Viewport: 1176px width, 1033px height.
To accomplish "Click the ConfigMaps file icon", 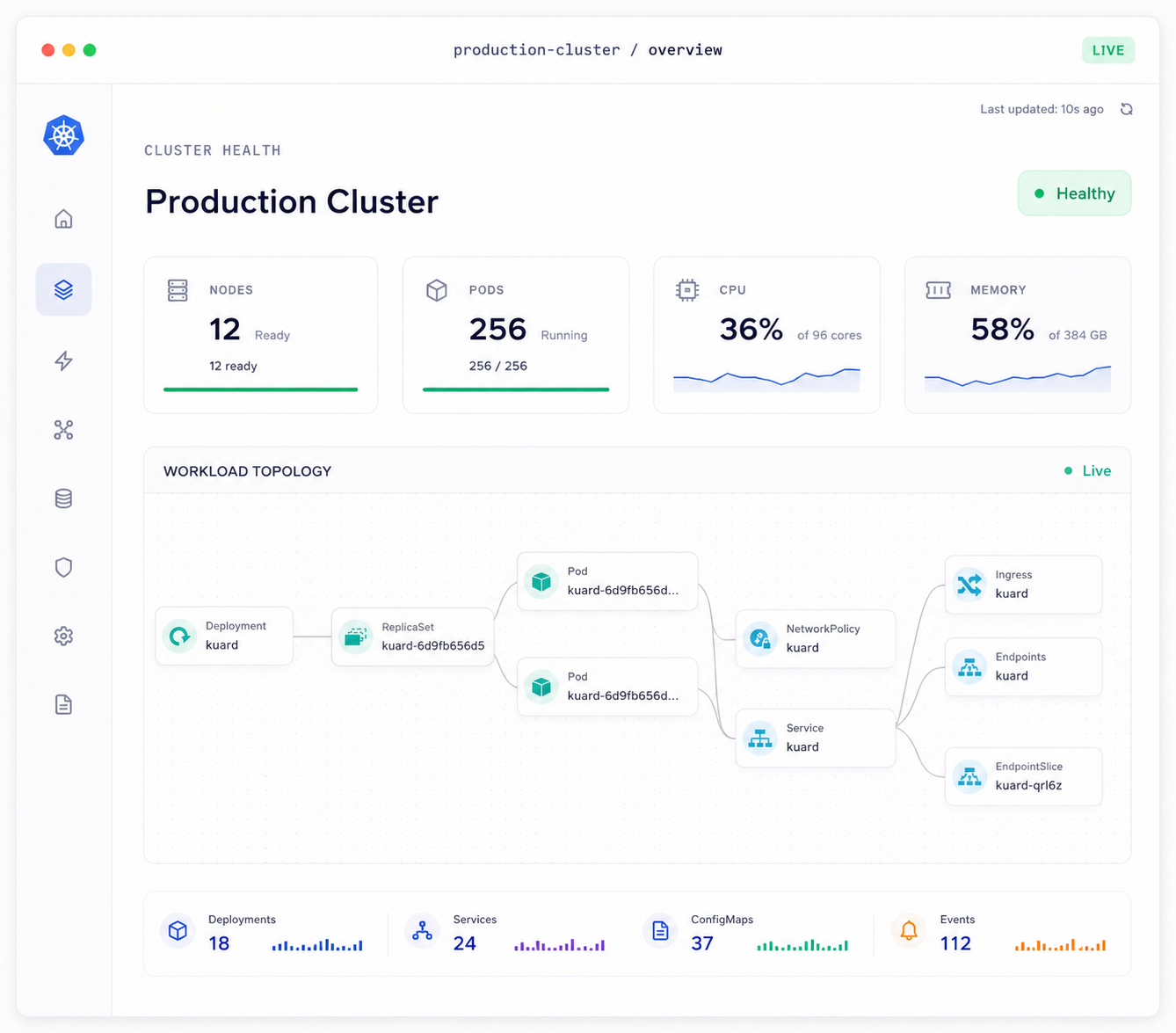I will tap(660, 931).
